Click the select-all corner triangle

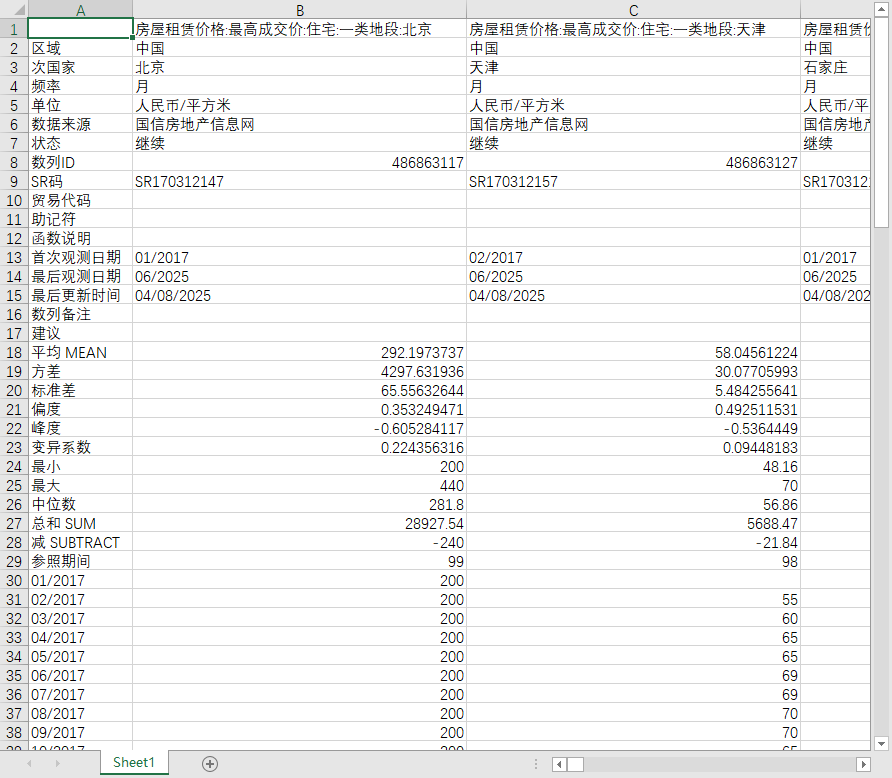pos(19,10)
